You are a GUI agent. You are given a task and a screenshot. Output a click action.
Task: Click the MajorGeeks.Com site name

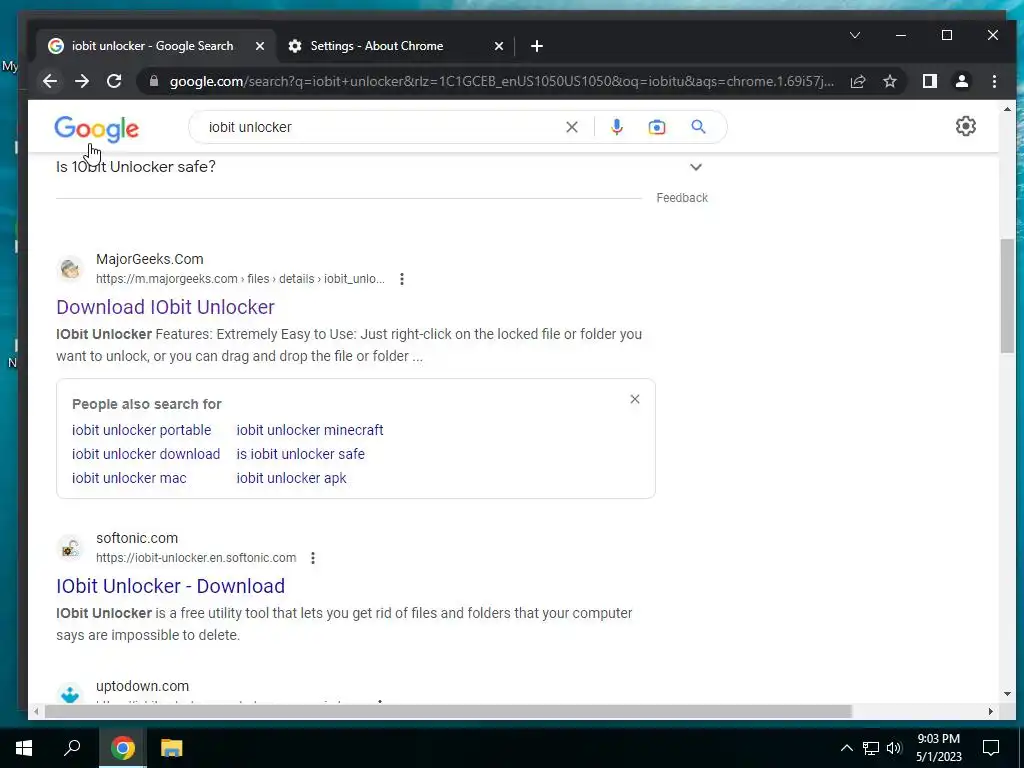[150, 259]
